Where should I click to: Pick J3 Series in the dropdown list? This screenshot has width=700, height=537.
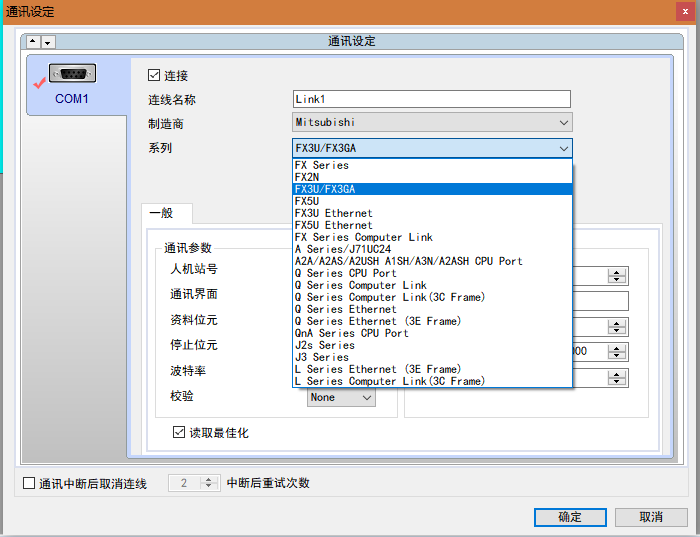point(321,357)
